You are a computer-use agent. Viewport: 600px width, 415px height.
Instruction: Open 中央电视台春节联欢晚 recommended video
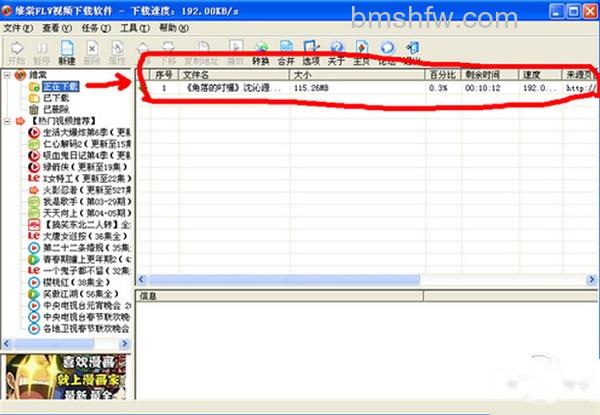[x=87, y=317]
